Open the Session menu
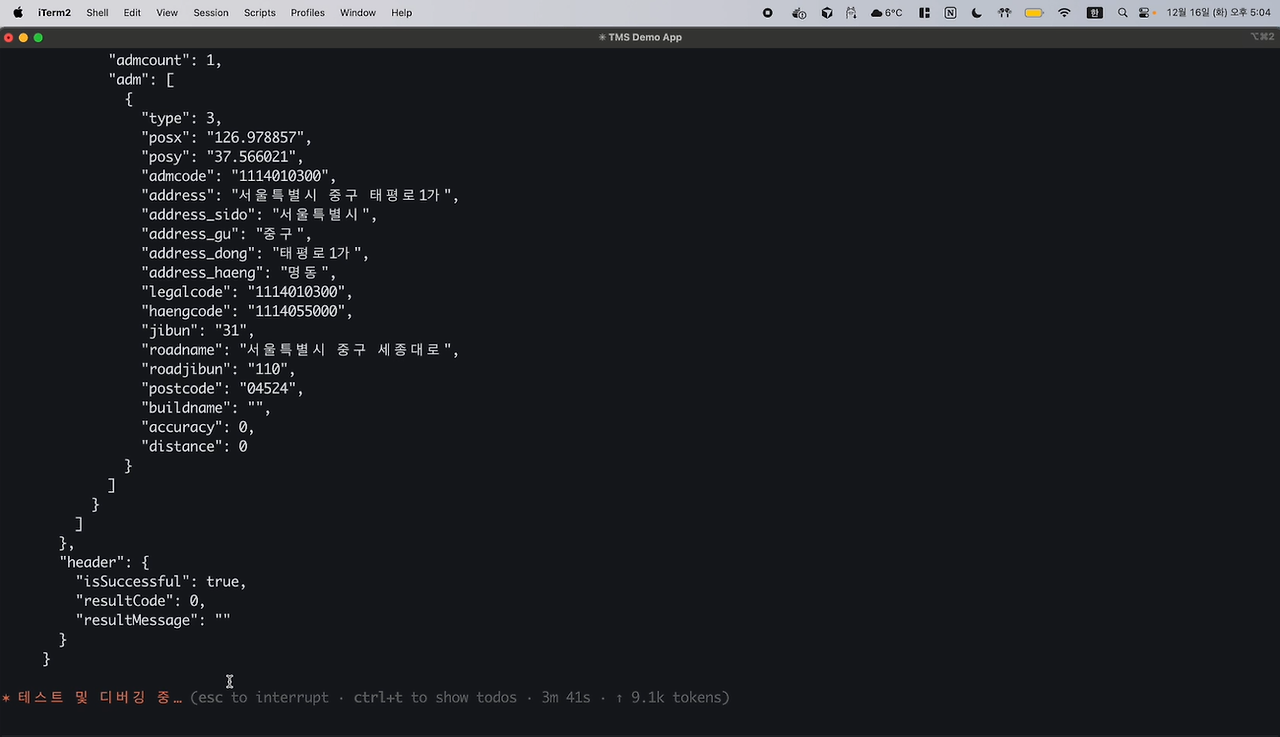 (x=211, y=13)
